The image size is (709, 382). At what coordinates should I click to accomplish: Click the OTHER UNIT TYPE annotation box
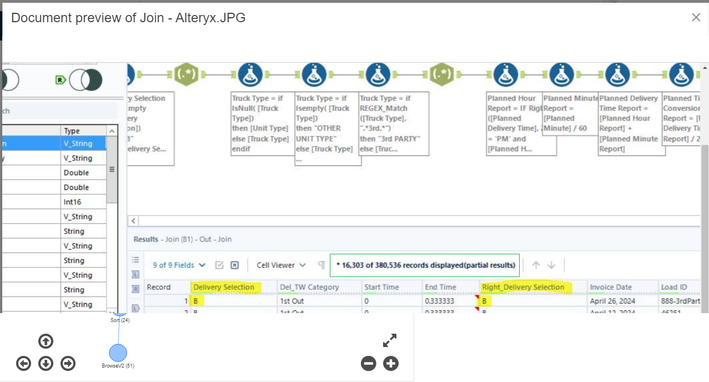(x=327, y=129)
